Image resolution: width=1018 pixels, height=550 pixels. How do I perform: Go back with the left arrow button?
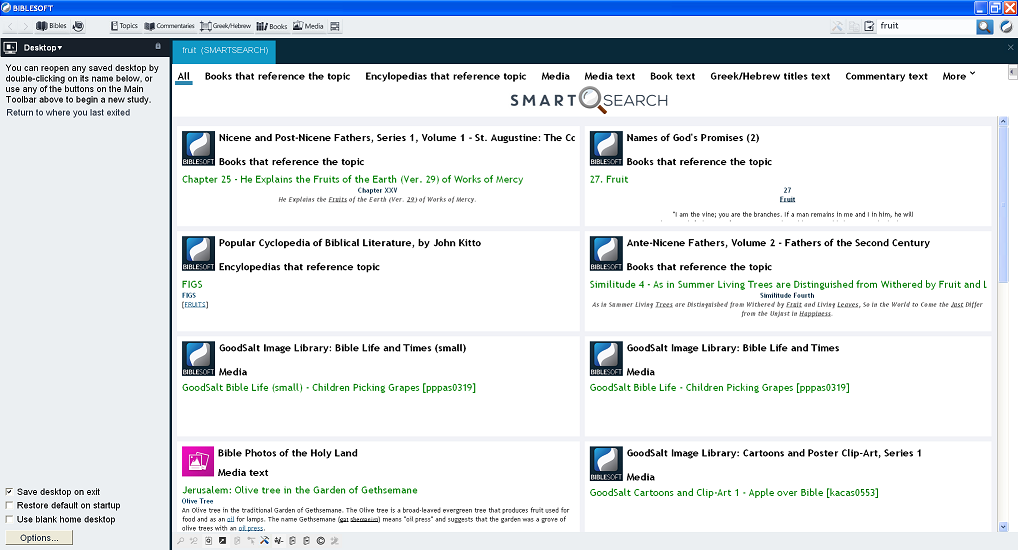11,26
